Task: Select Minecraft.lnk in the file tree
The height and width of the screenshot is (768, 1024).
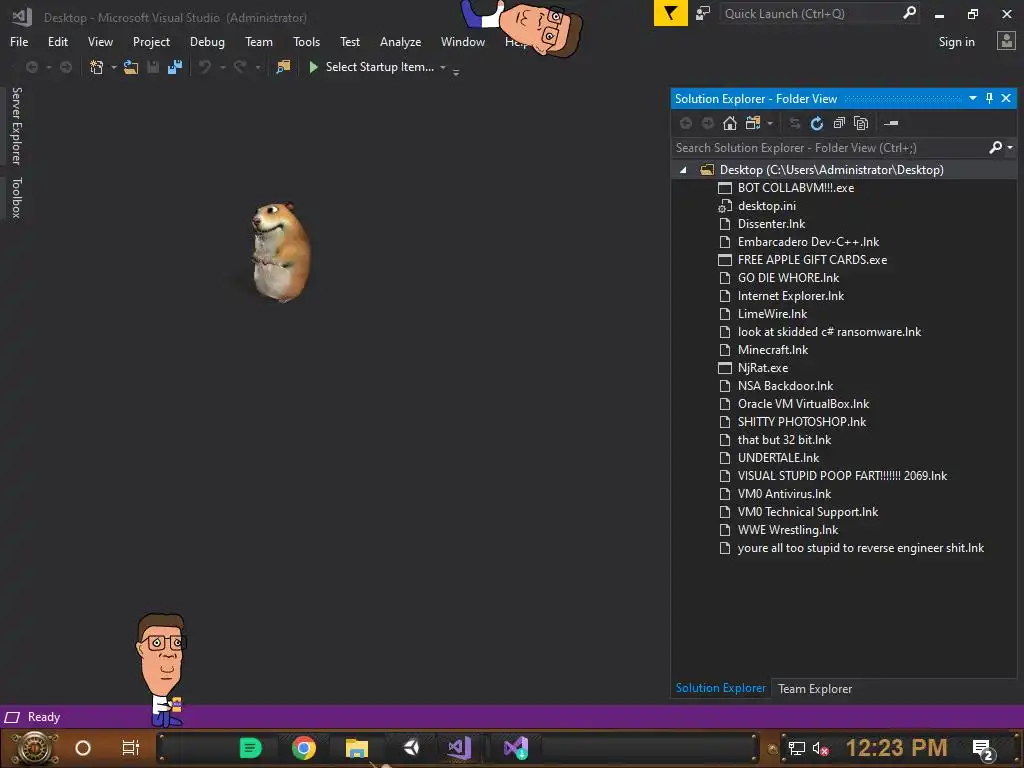Action: (x=773, y=350)
